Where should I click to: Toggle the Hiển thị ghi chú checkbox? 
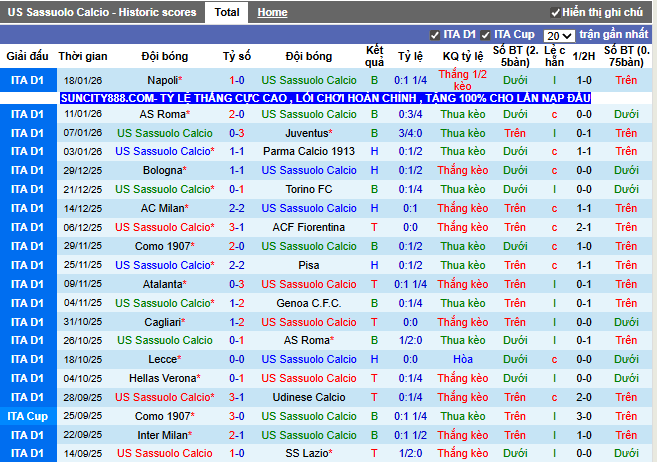(555, 13)
